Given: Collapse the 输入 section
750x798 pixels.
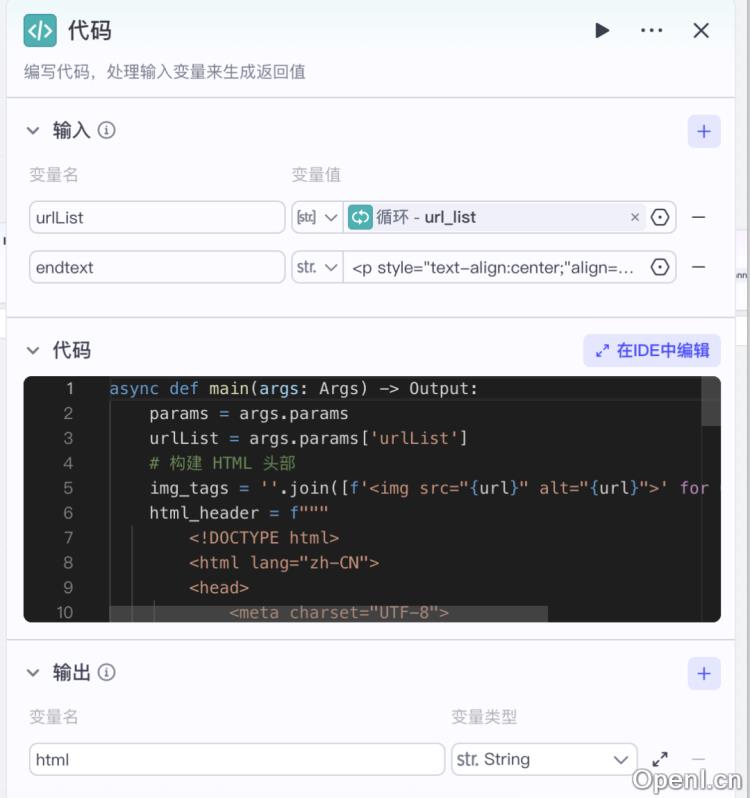Looking at the screenshot, I should 33,131.
